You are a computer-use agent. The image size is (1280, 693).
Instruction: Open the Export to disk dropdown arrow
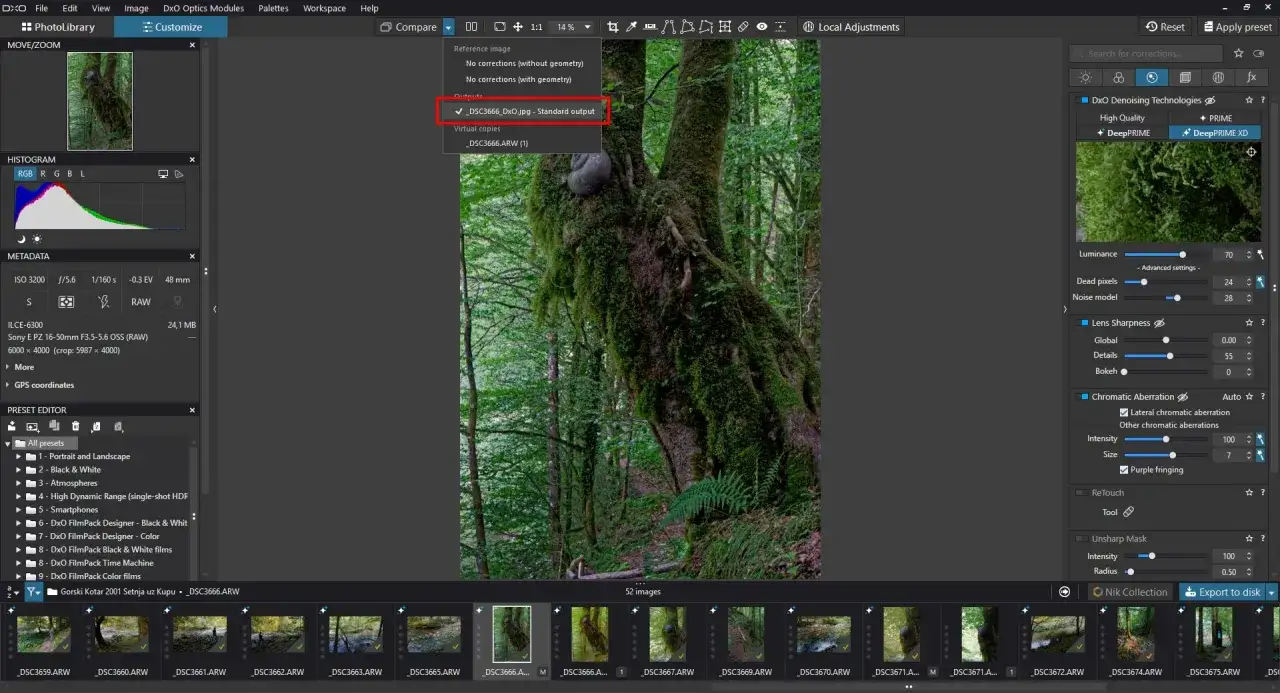pos(1272,592)
